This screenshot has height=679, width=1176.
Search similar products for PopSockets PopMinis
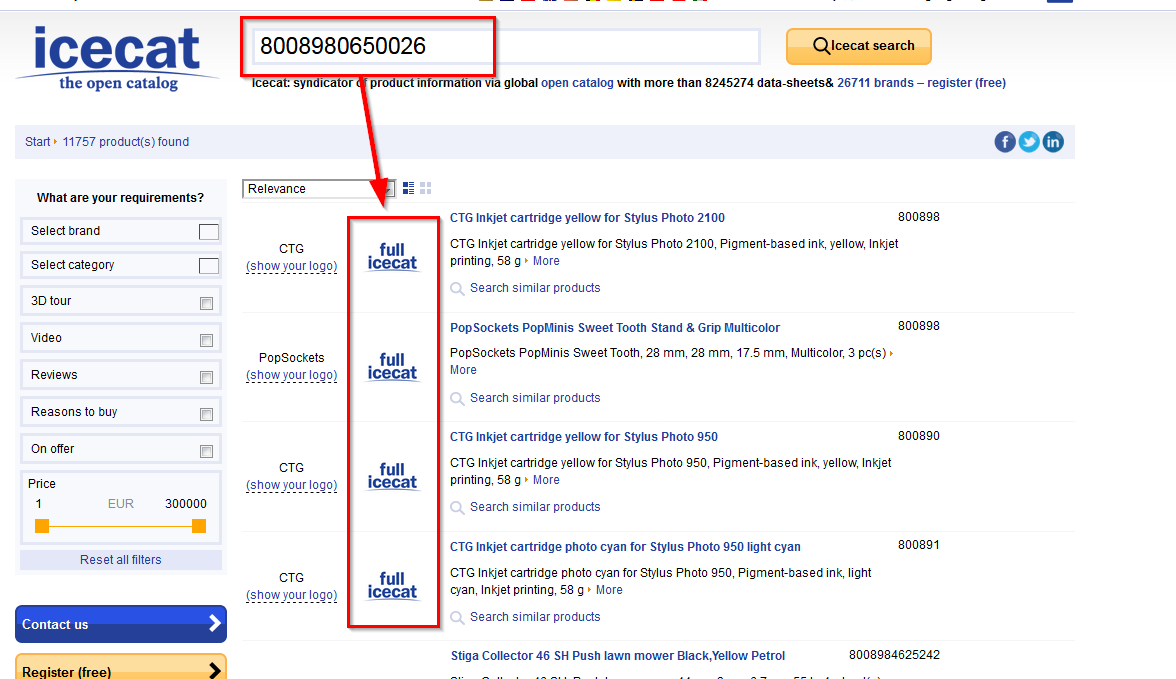point(536,398)
